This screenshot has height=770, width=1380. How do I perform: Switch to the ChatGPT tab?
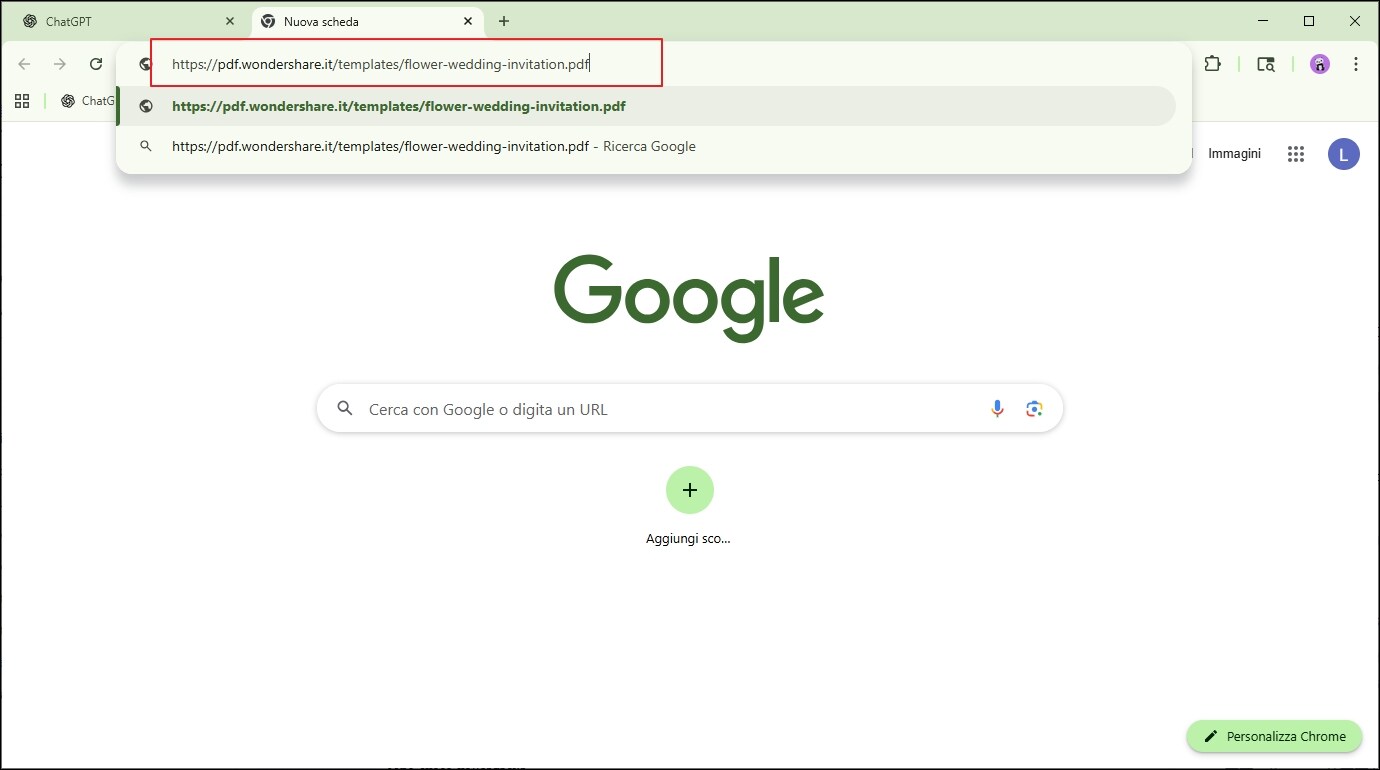(x=120, y=21)
